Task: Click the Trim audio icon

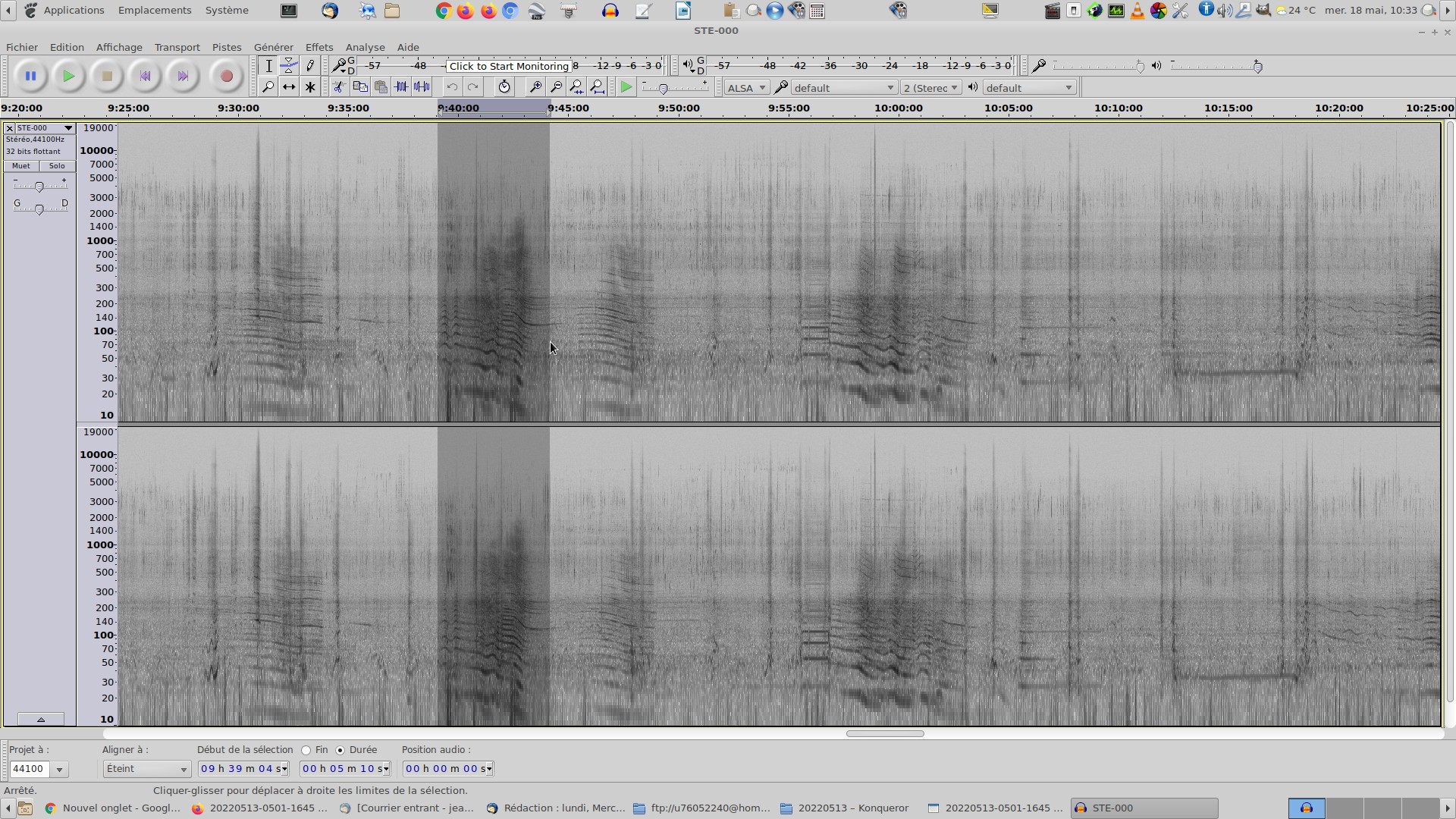Action: click(401, 87)
